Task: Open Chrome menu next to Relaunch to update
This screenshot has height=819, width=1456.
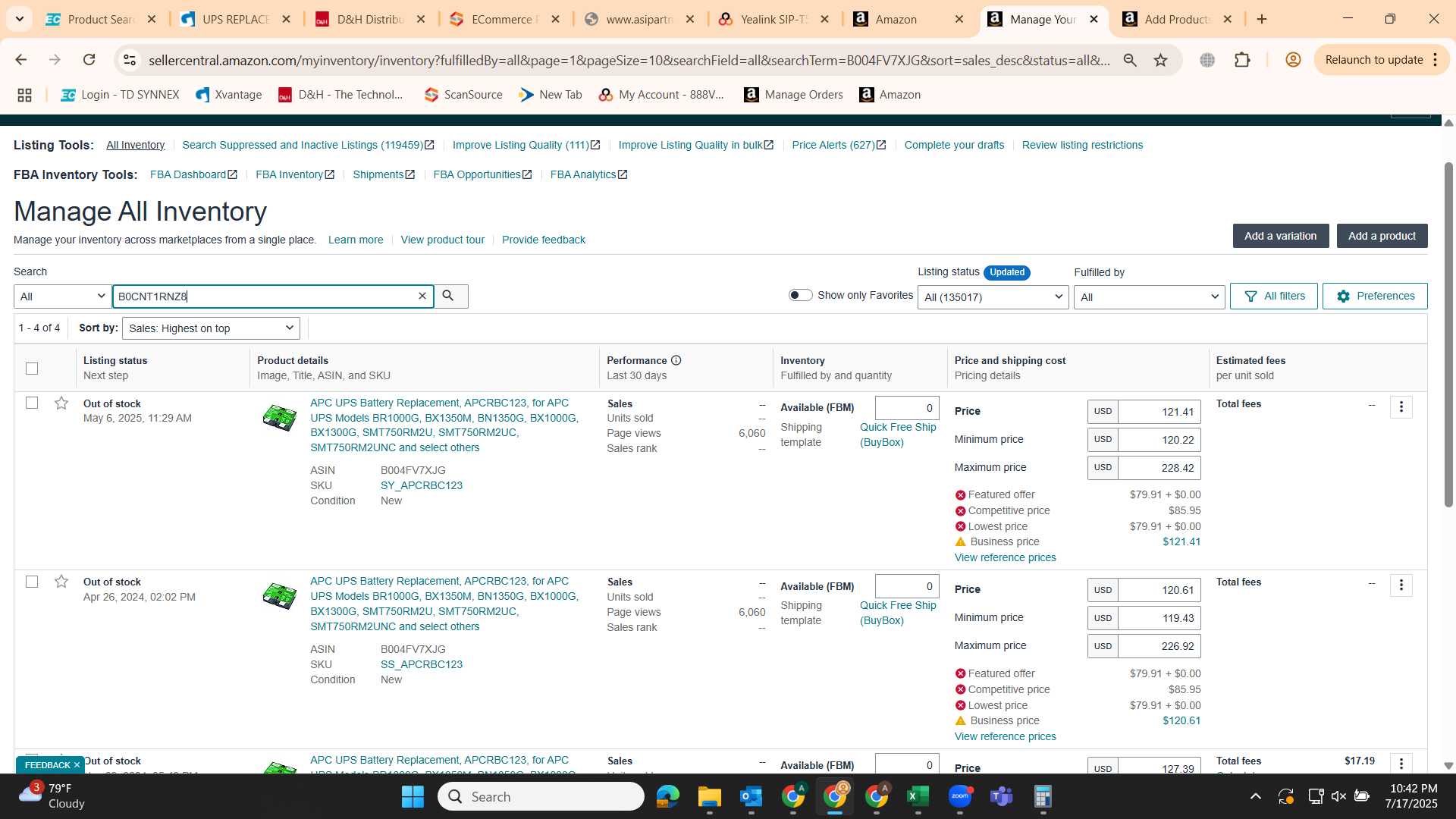Action: point(1435,60)
